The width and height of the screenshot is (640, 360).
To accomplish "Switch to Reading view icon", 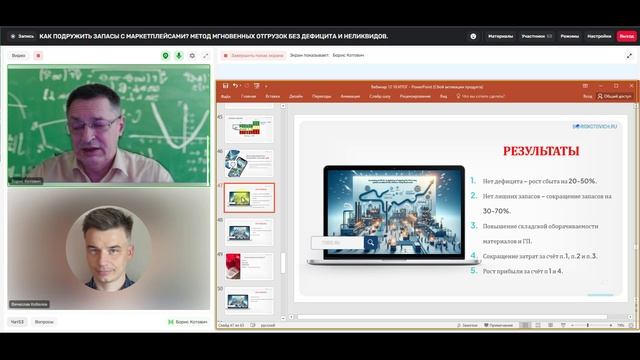I will click(x=551, y=325).
